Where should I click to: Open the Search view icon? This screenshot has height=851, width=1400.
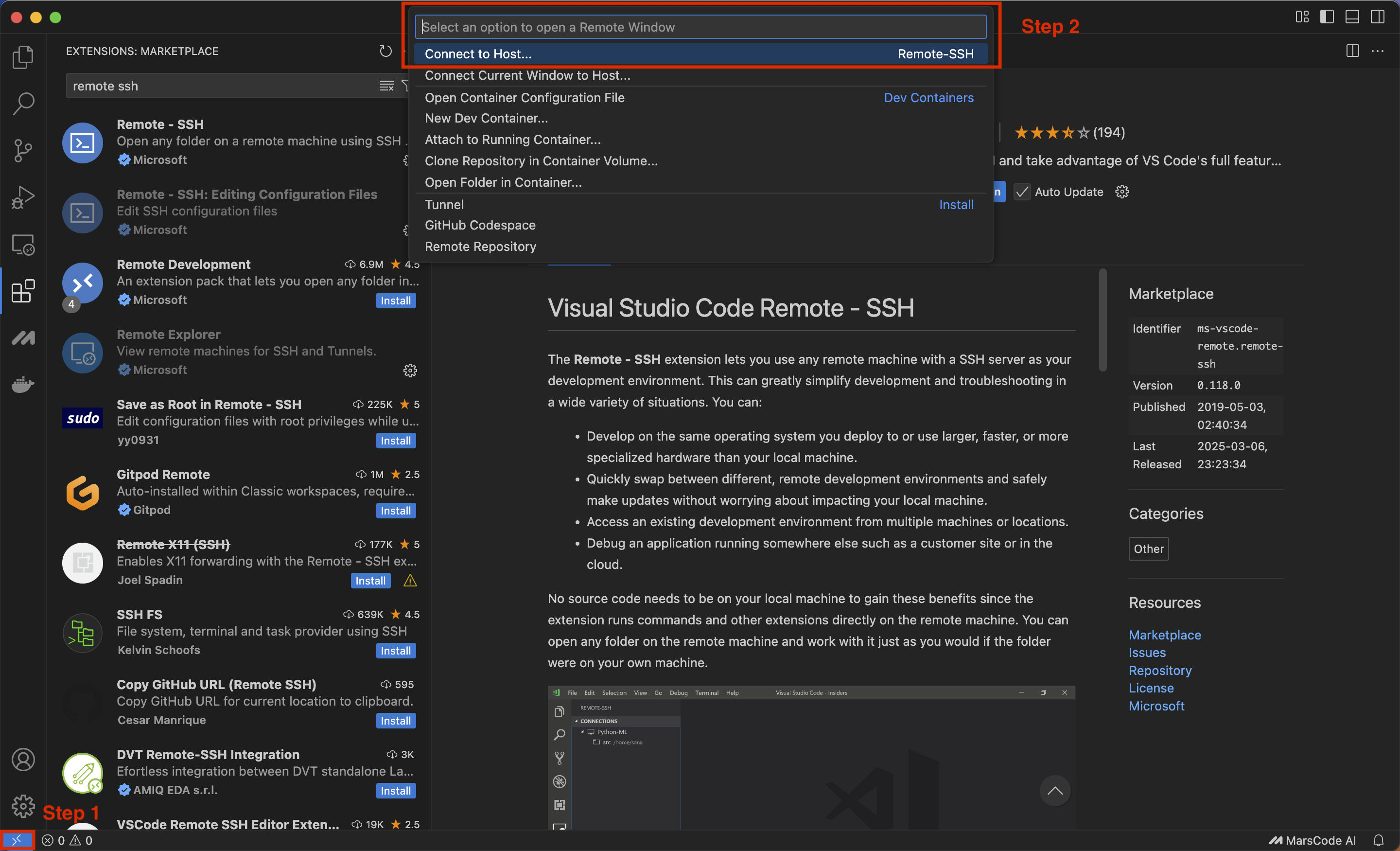[23, 104]
